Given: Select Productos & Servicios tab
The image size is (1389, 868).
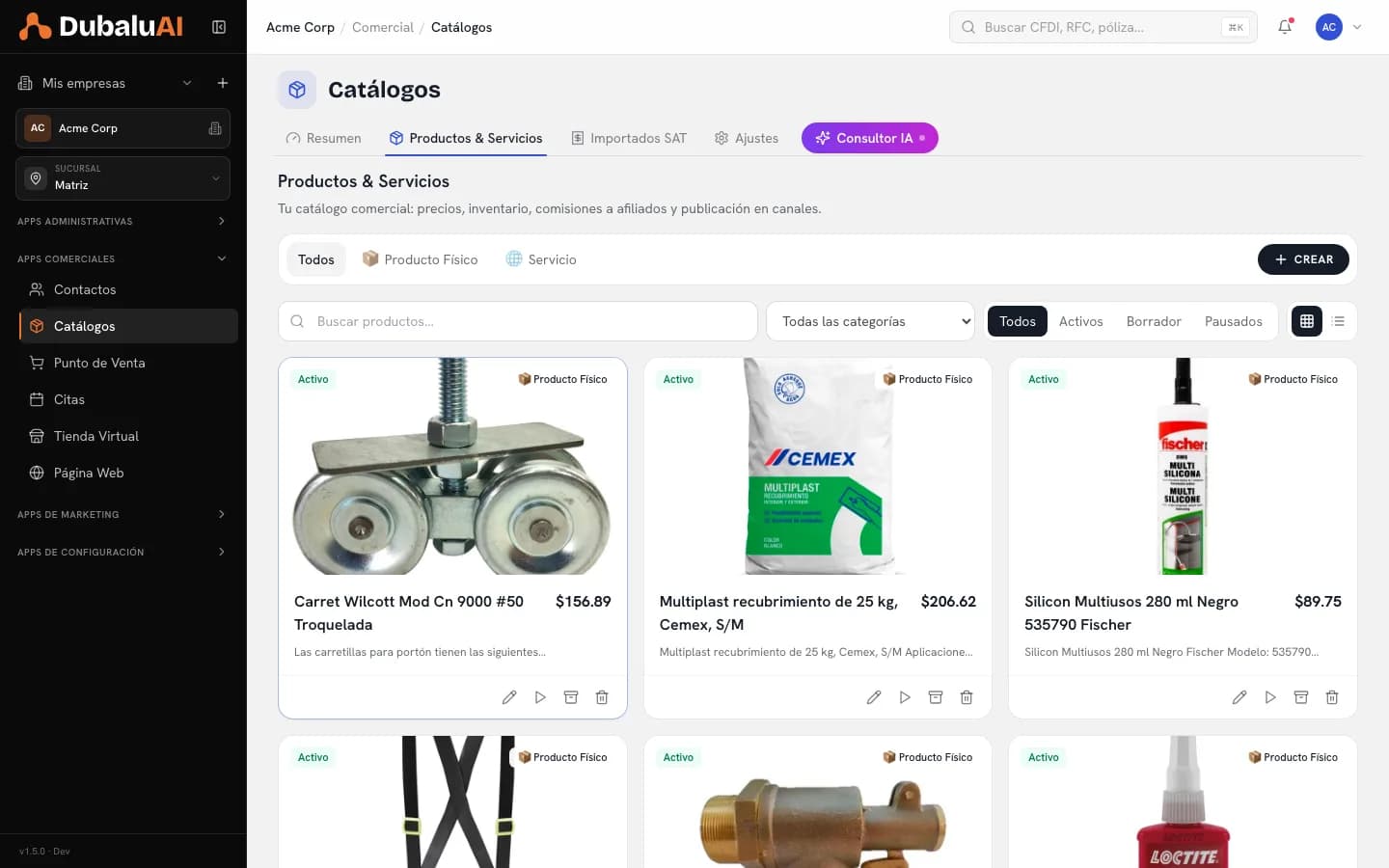Looking at the screenshot, I should tap(466, 138).
